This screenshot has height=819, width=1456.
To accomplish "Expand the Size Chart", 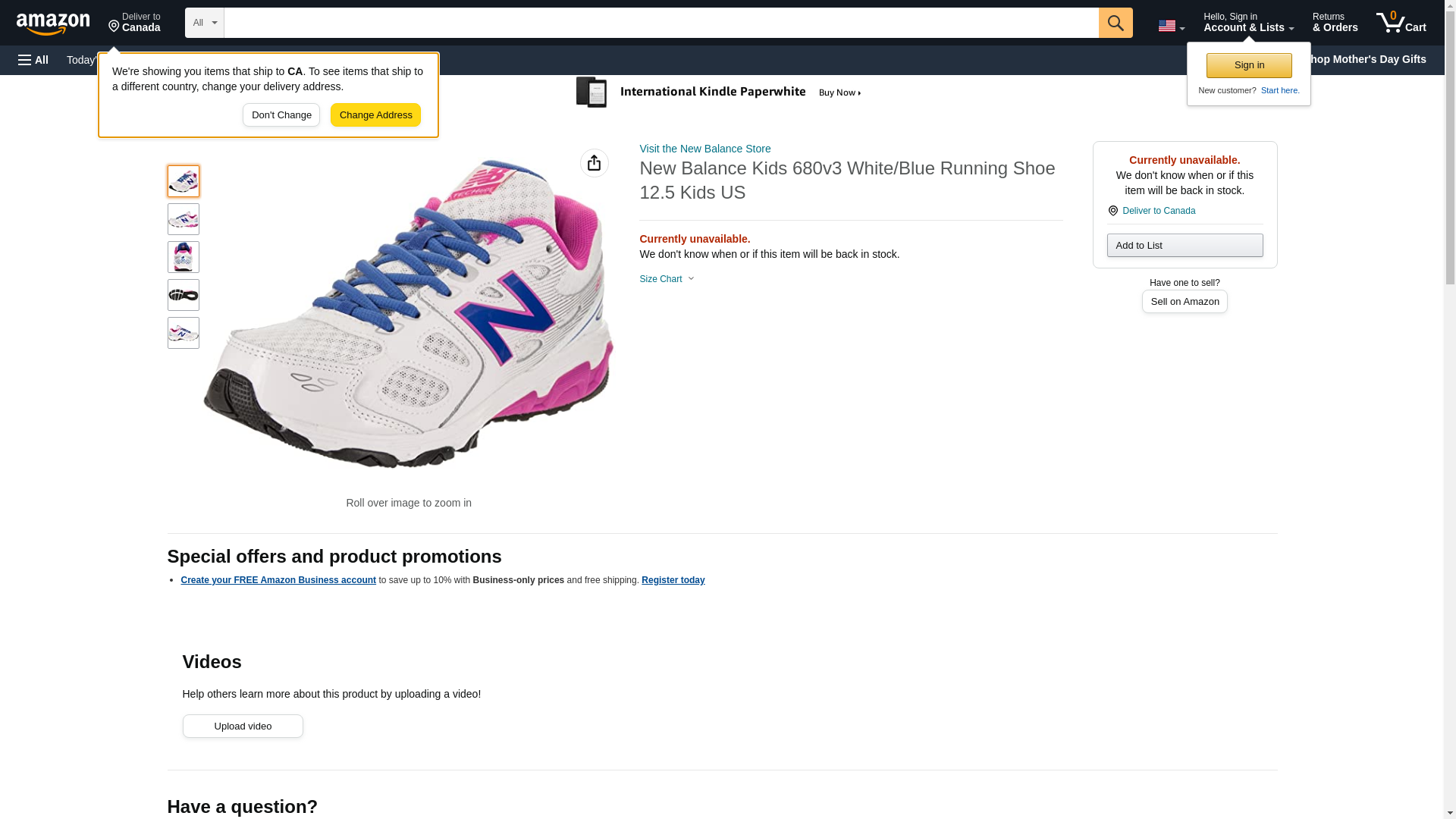I will 667,279.
